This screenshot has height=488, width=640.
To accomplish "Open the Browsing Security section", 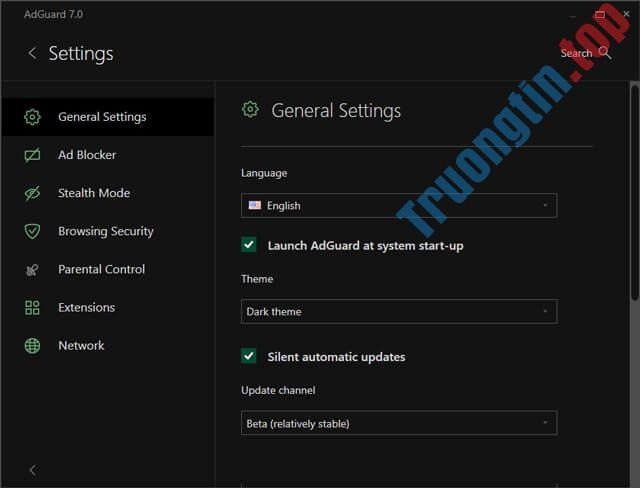I will tap(108, 231).
